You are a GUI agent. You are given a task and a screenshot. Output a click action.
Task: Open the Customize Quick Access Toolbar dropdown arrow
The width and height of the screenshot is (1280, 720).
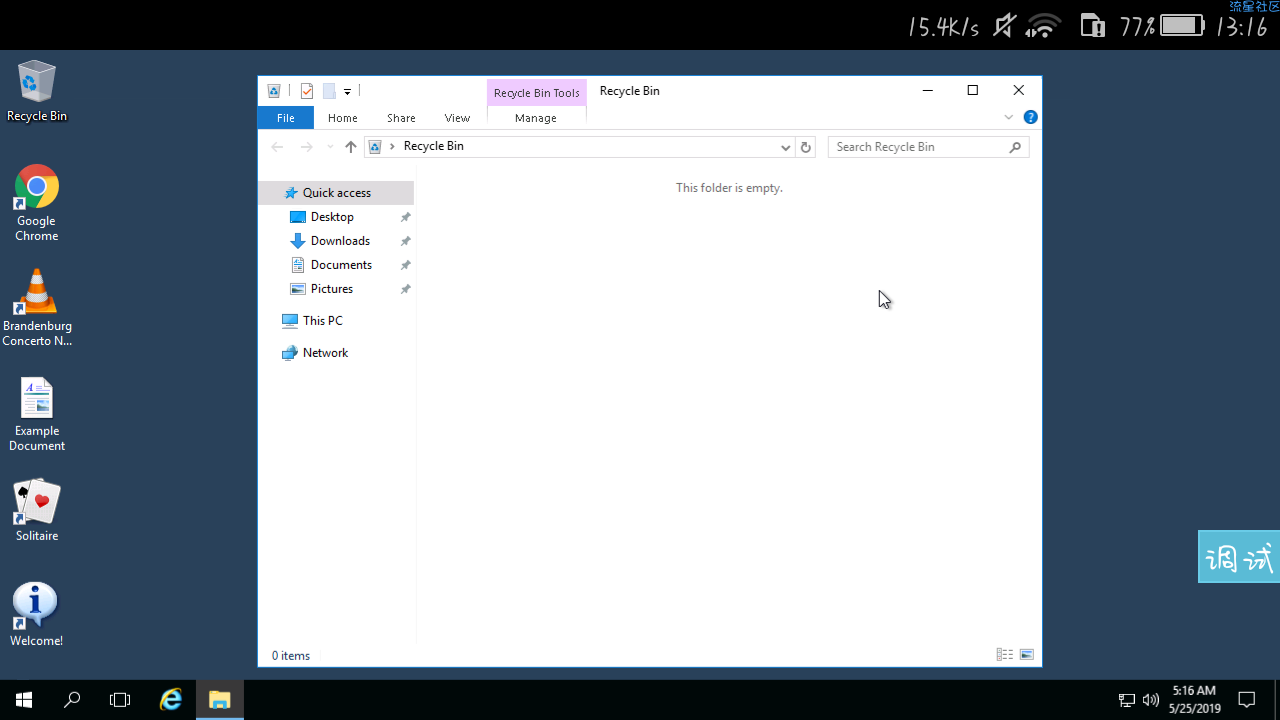pos(347,91)
